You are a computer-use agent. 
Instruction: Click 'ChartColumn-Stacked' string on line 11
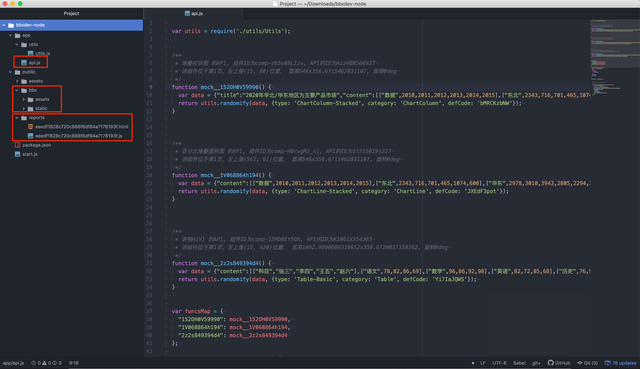point(329,103)
